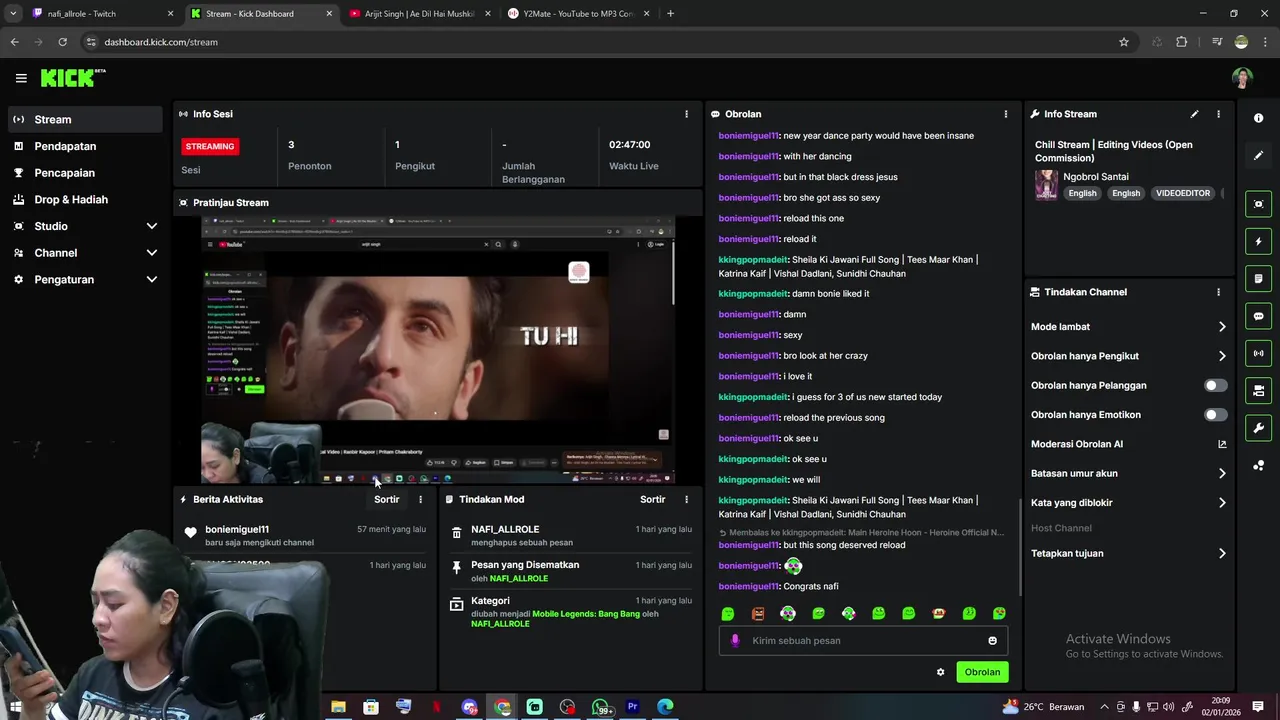Toggle the wrench widget icon in sidebar

point(1258,428)
